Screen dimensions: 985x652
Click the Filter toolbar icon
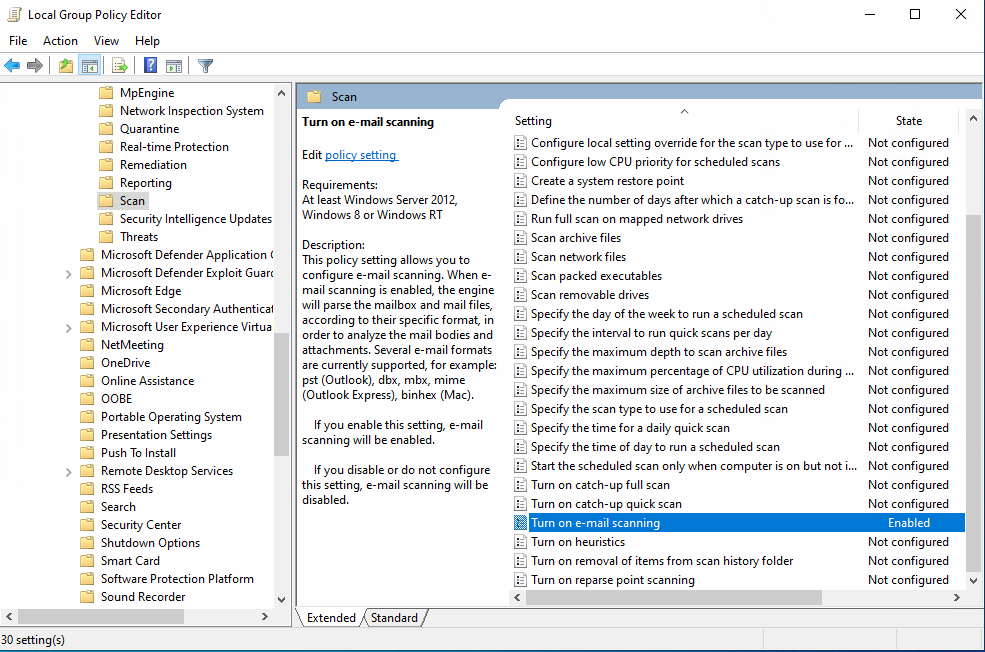[x=205, y=65]
